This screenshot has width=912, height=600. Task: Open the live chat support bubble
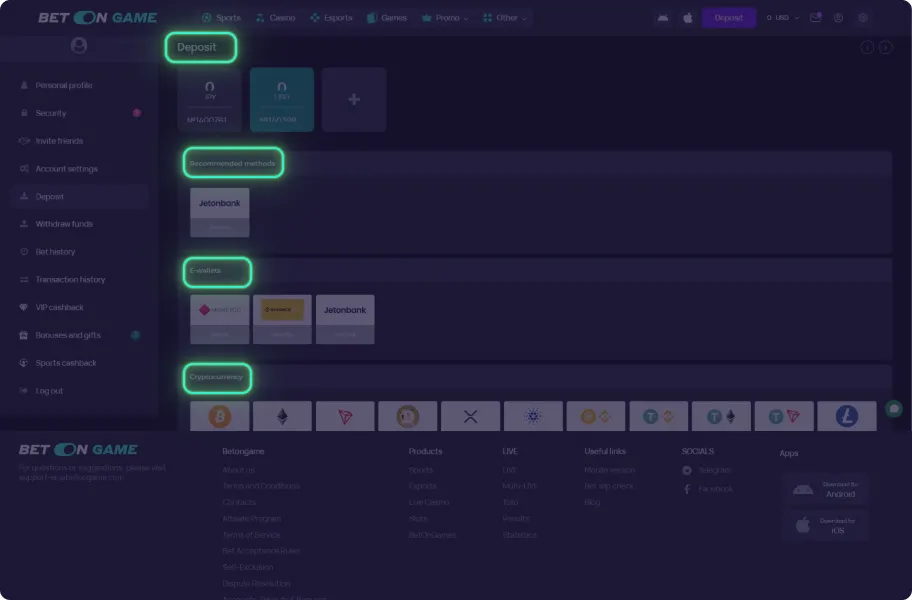(894, 409)
